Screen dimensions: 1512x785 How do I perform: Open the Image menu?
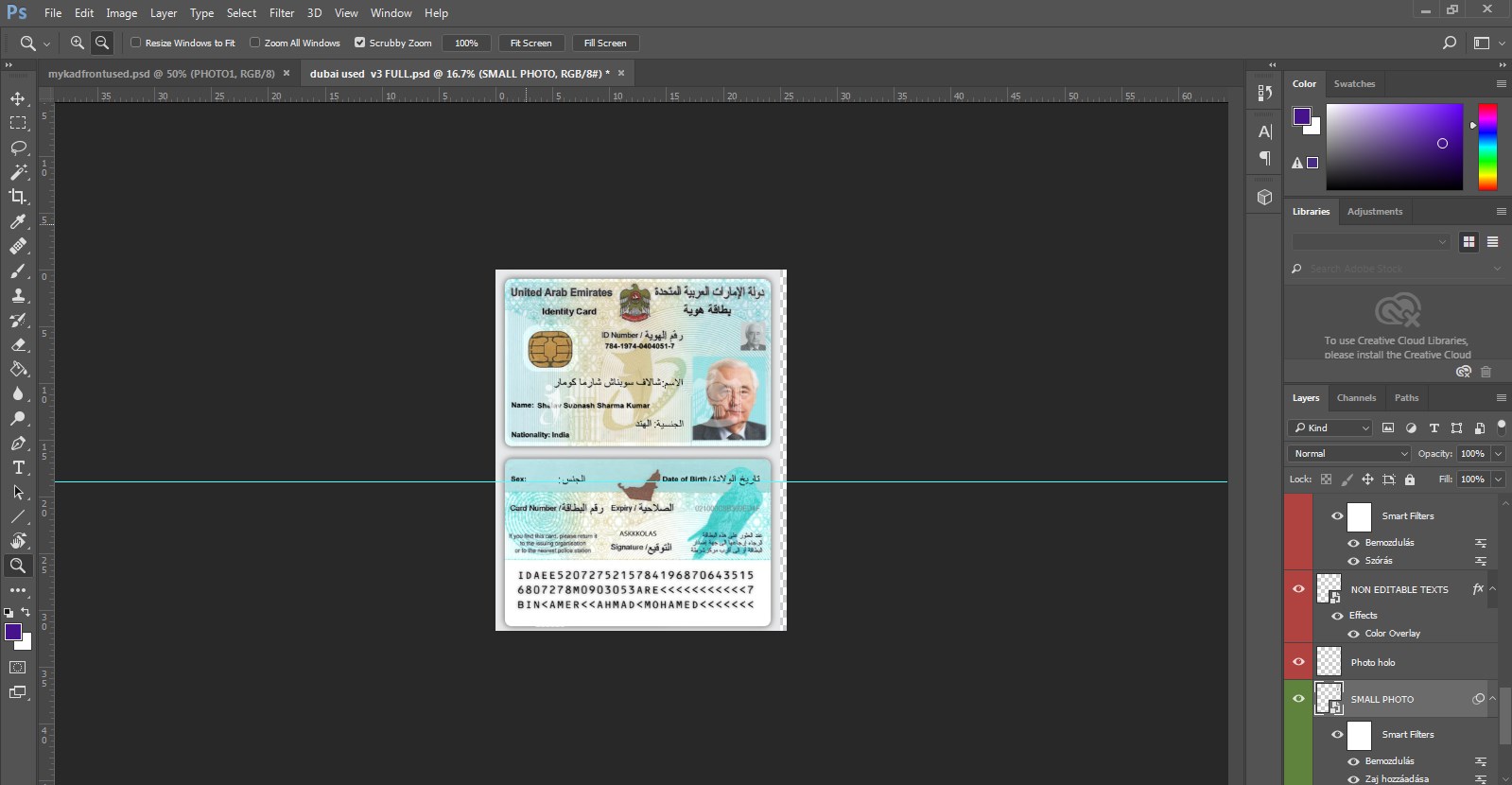click(121, 13)
